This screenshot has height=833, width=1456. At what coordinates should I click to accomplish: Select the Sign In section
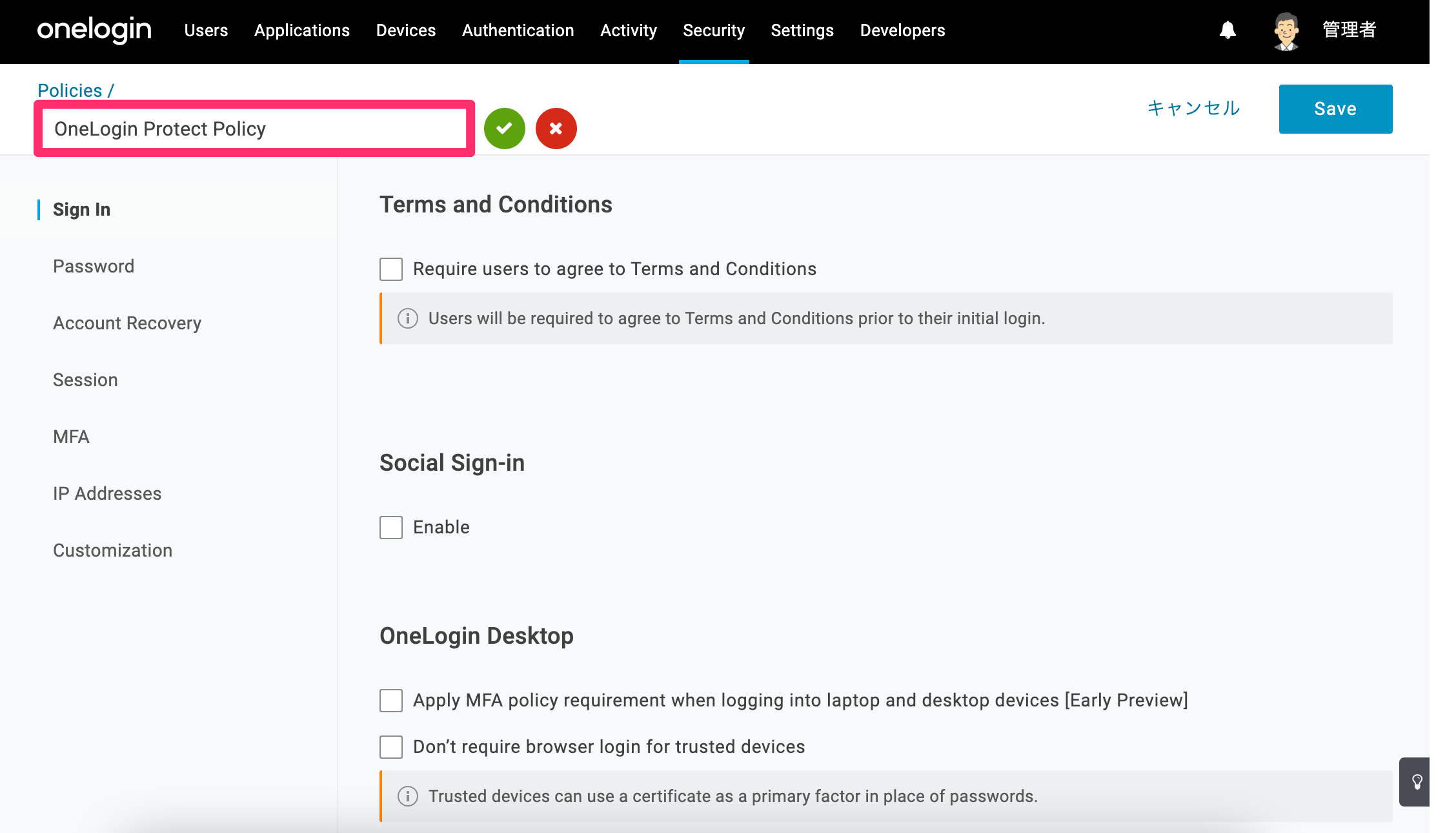coord(82,210)
